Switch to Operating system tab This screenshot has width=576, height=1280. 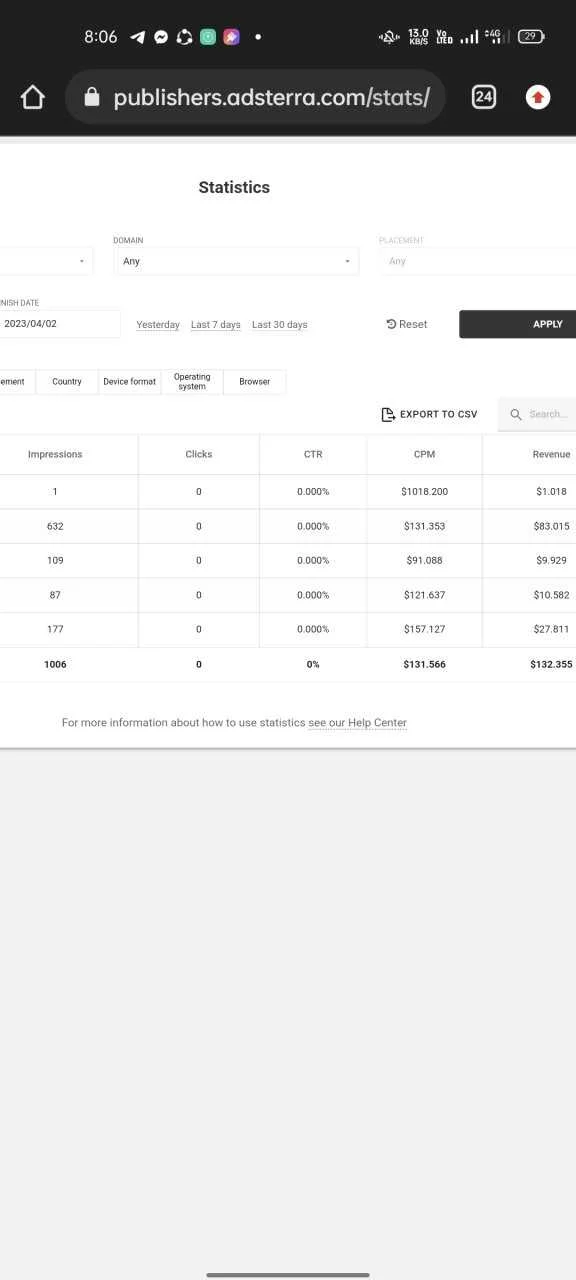point(192,382)
